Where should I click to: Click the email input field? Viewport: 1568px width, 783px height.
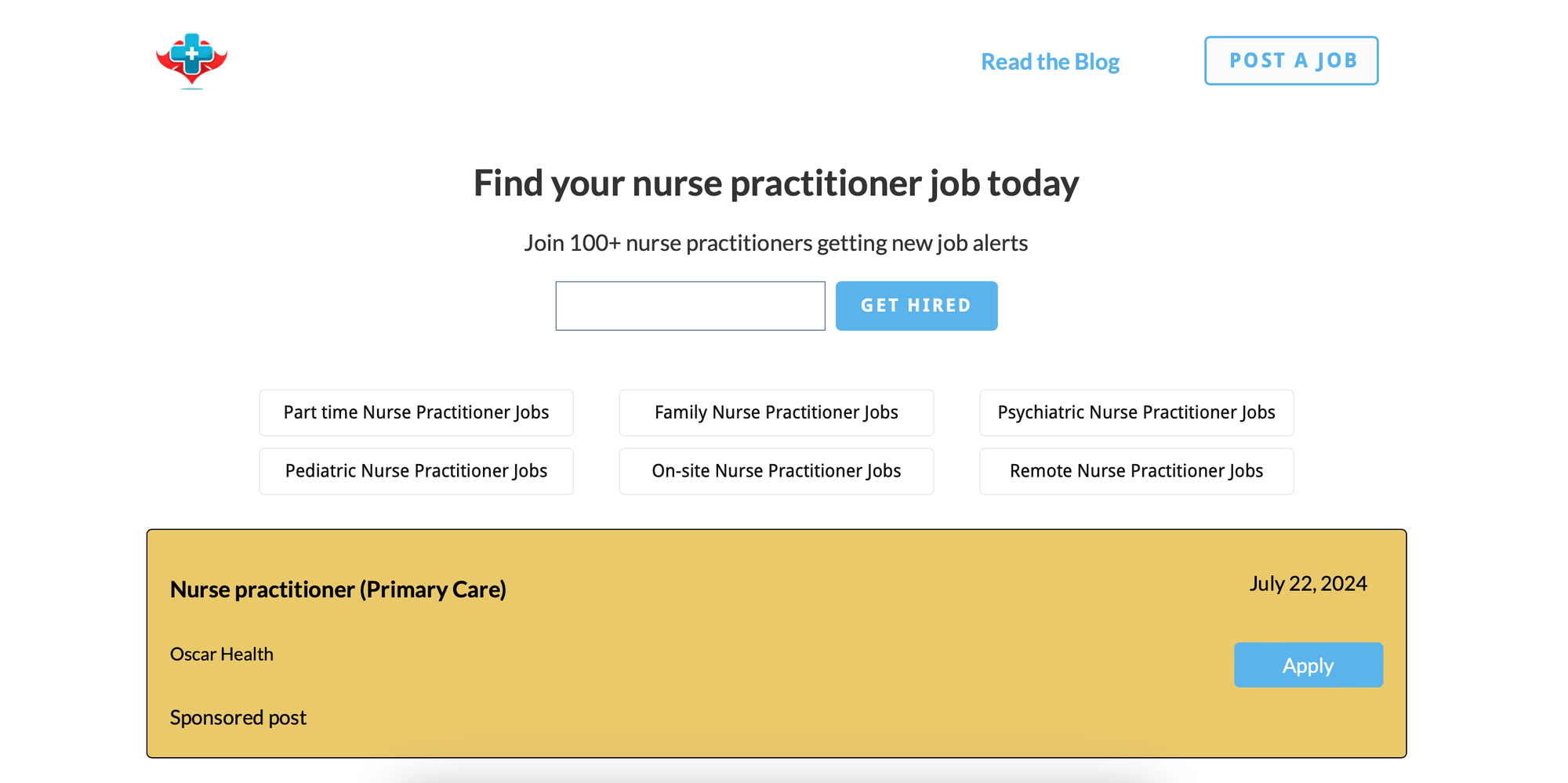point(690,306)
